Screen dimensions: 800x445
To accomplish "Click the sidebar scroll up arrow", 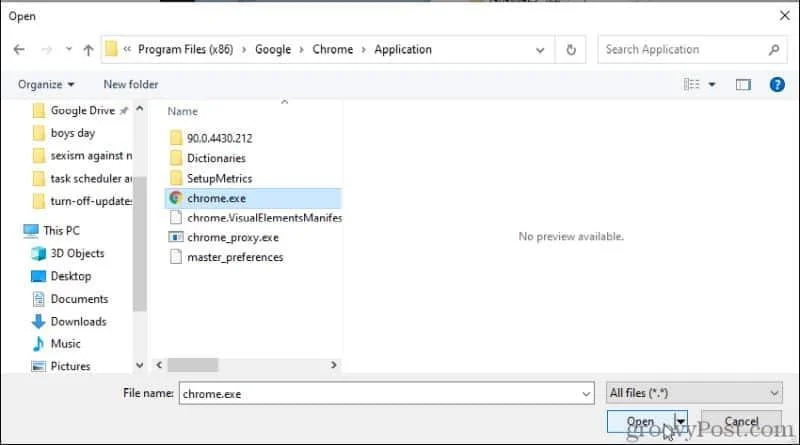I will 140,109.
